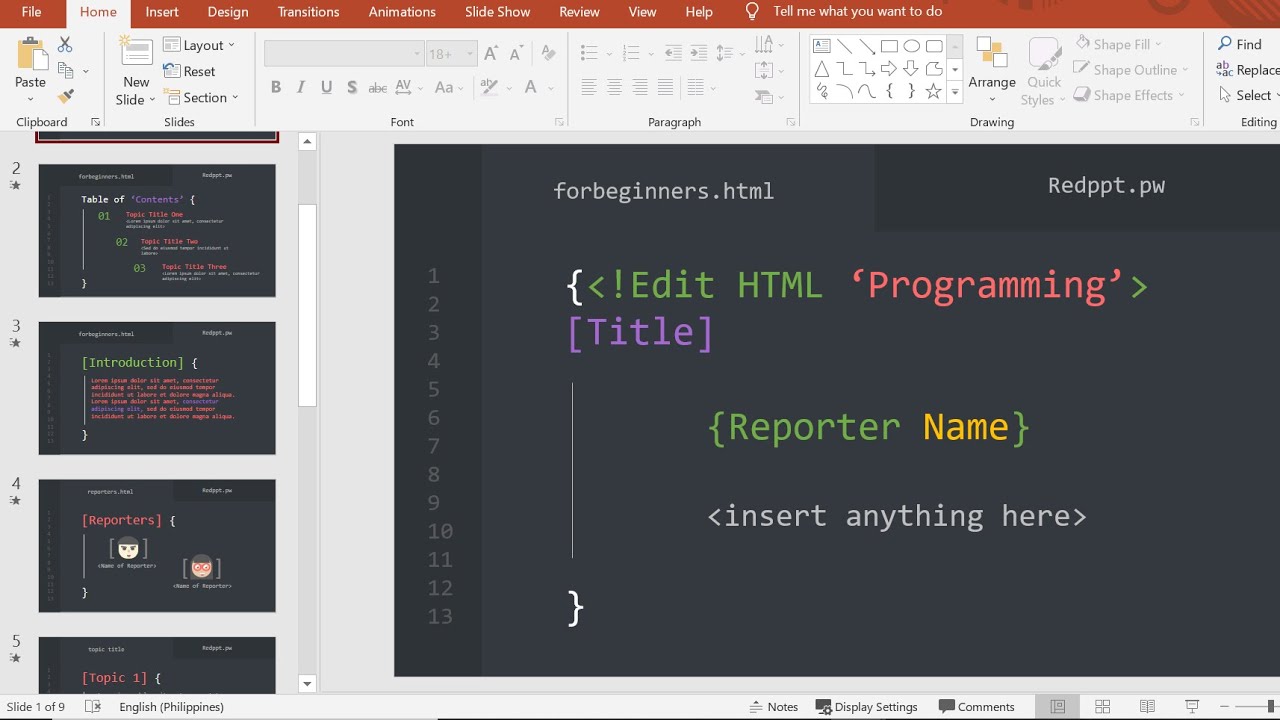Increase font size with larger A icon

(491, 54)
